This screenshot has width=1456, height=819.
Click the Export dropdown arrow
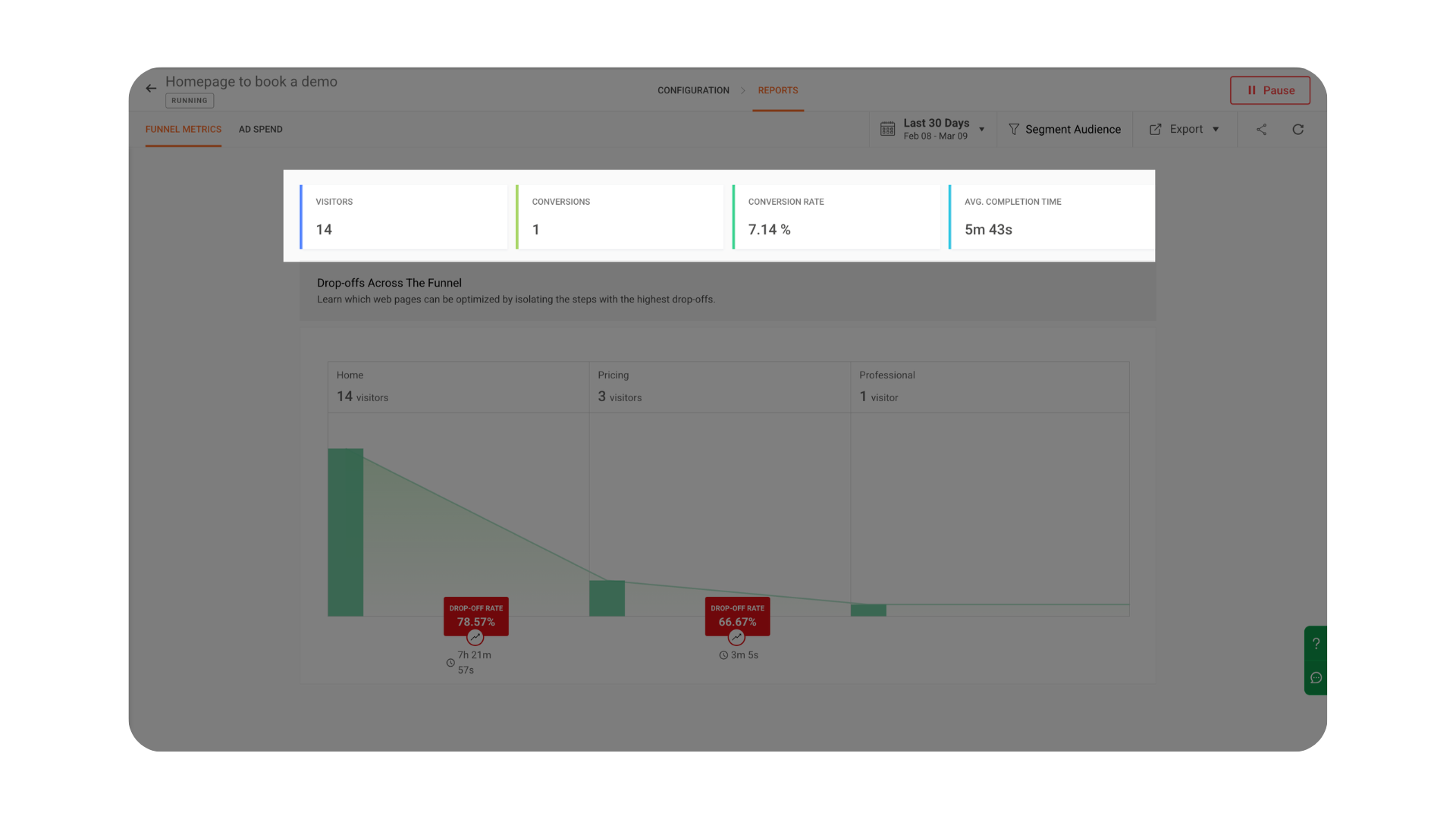pos(1216,130)
